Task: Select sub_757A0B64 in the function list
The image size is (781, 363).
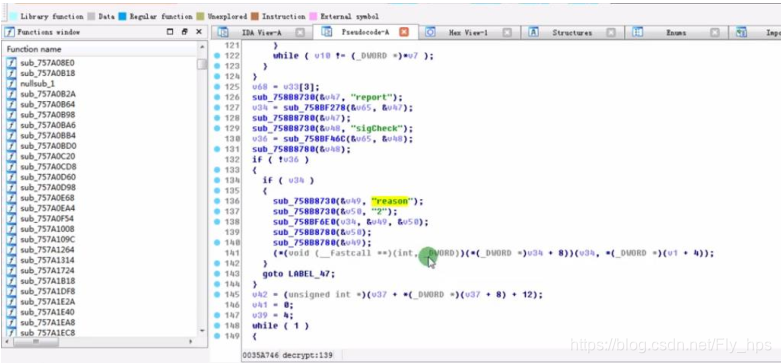Action: 48,104
